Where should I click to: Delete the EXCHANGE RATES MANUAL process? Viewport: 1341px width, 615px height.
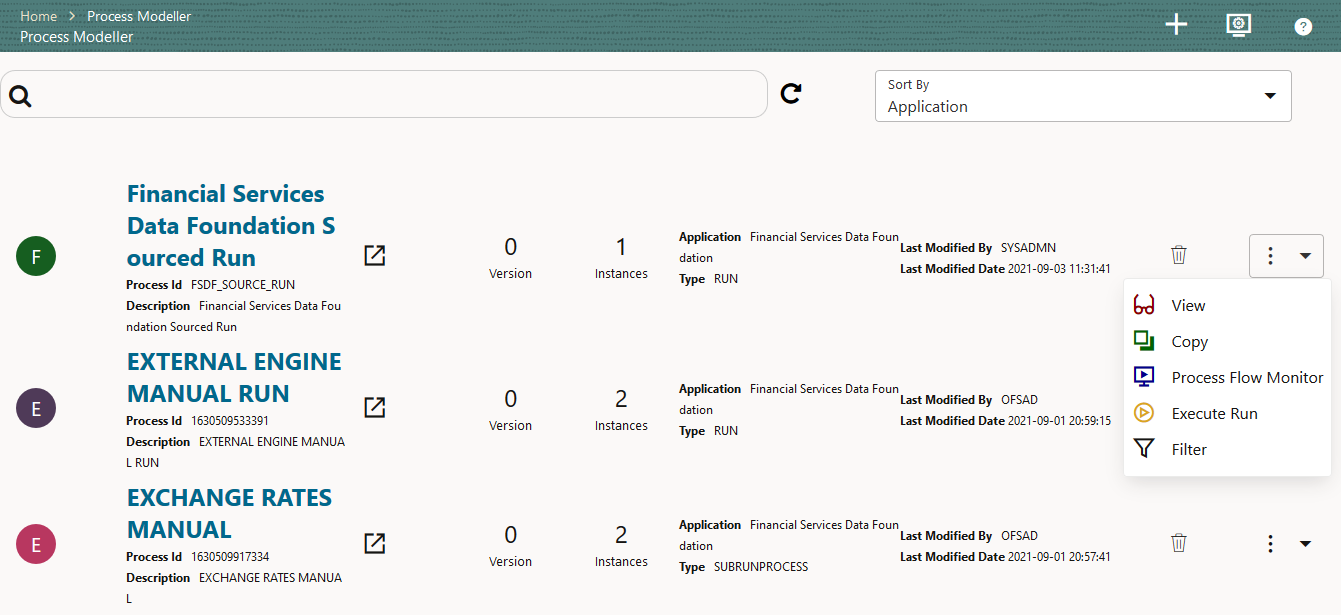pos(1179,543)
